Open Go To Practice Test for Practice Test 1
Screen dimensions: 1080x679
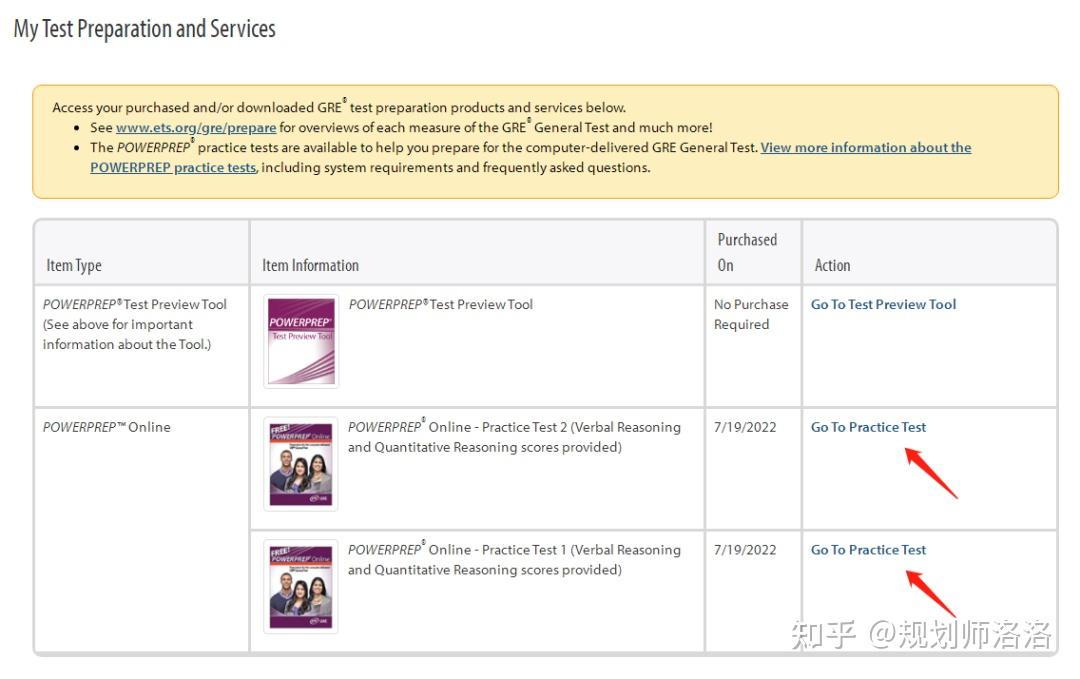point(868,550)
